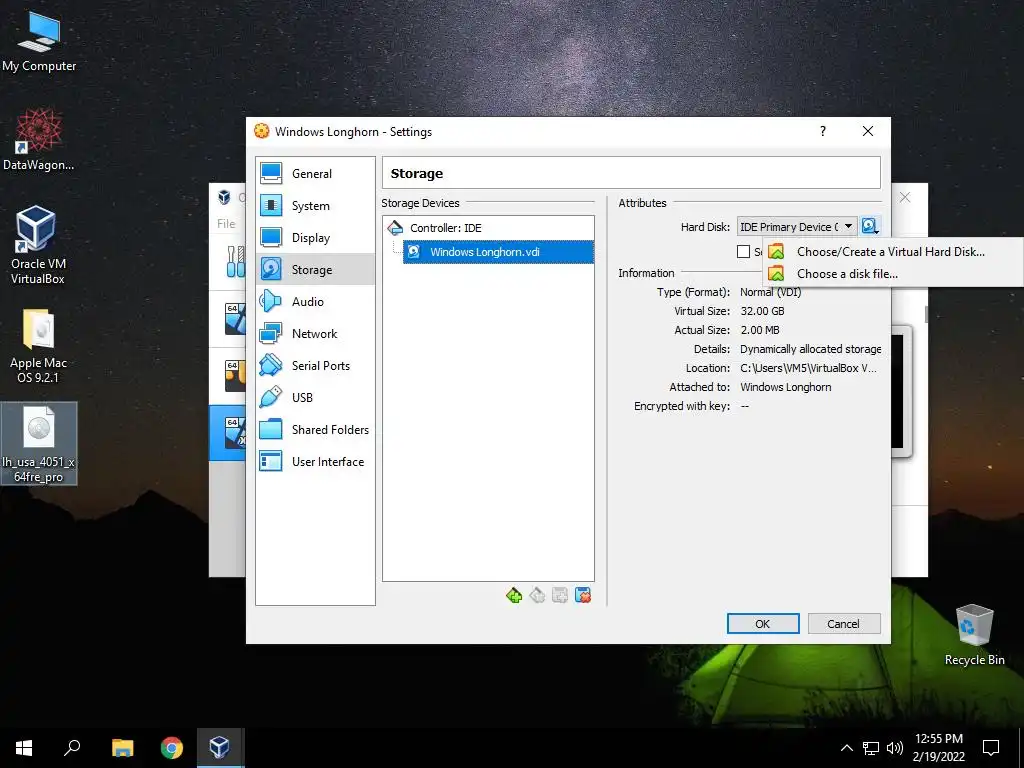Viewport: 1024px width, 768px height.
Task: Open the Shared Folders settings category
Action: click(x=315, y=430)
